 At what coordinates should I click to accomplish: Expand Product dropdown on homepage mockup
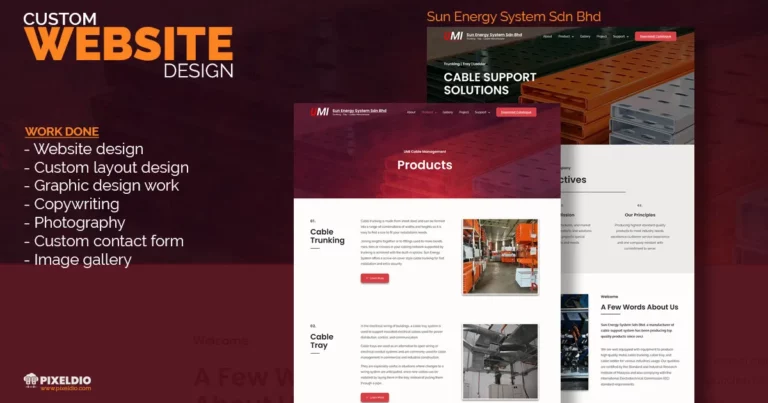pyautogui.click(x=566, y=36)
